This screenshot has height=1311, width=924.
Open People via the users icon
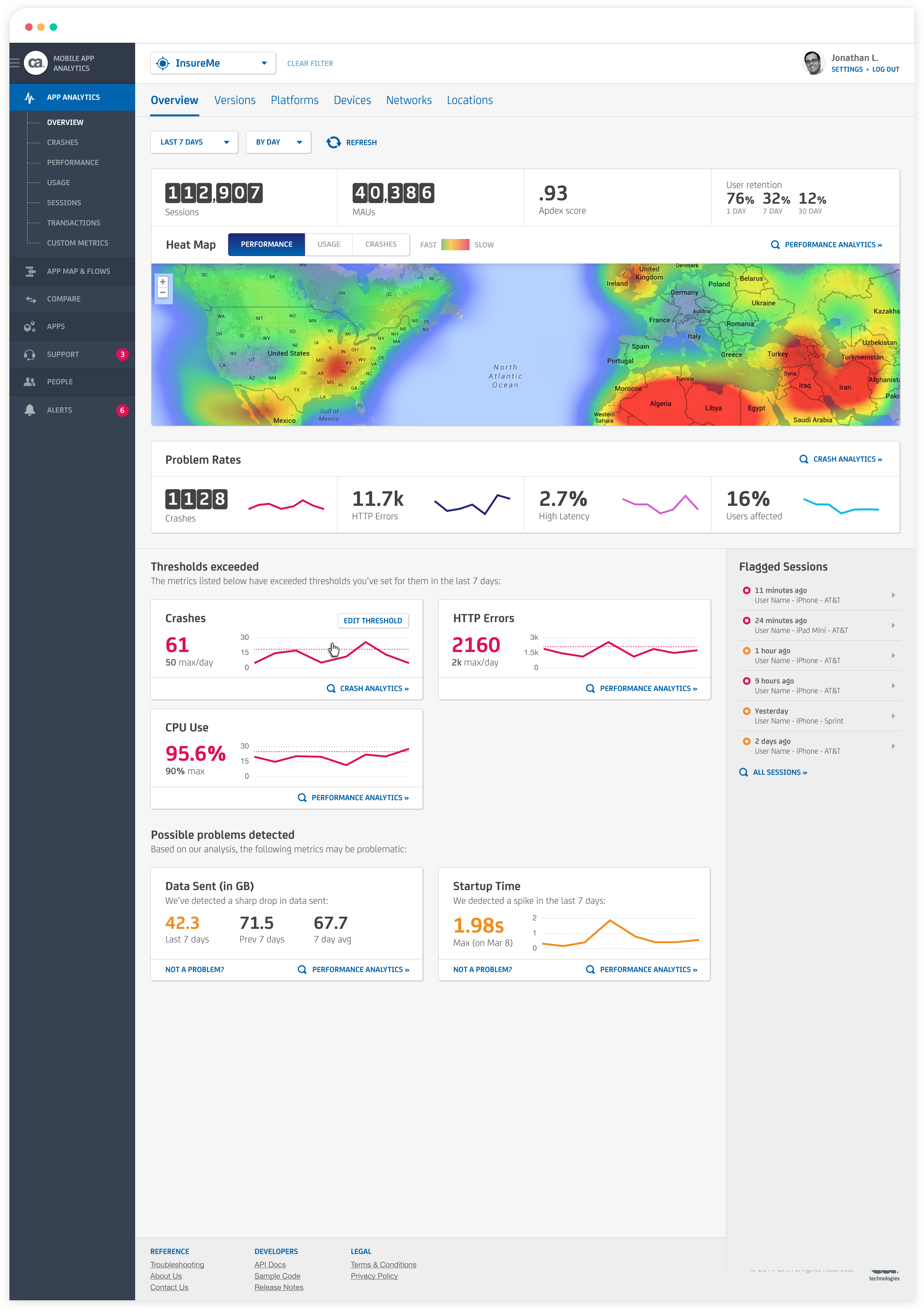pos(30,382)
